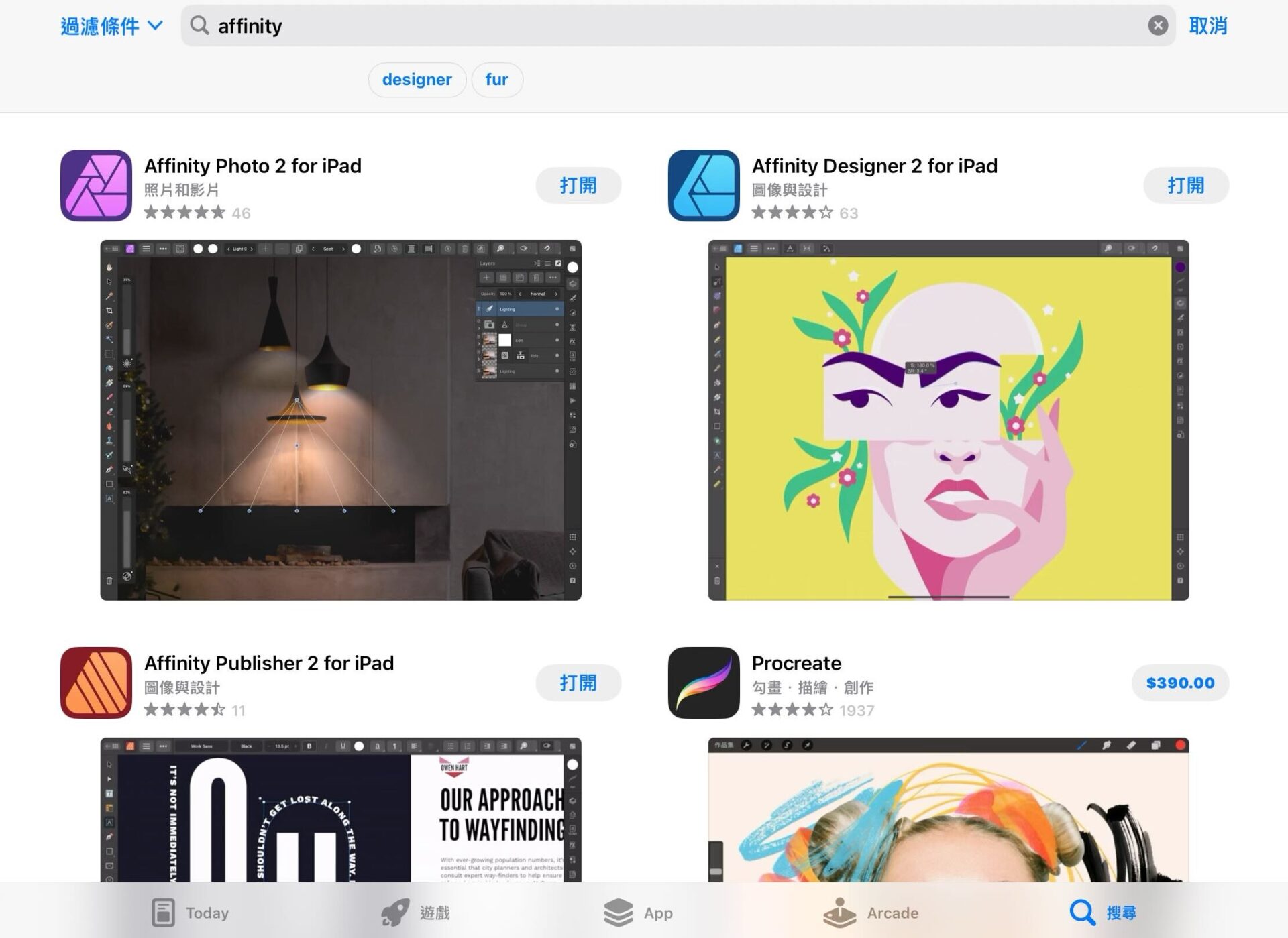Screen dimensions: 1288x938
Task: Buy Procreate for $390.00
Action: click(x=1179, y=683)
